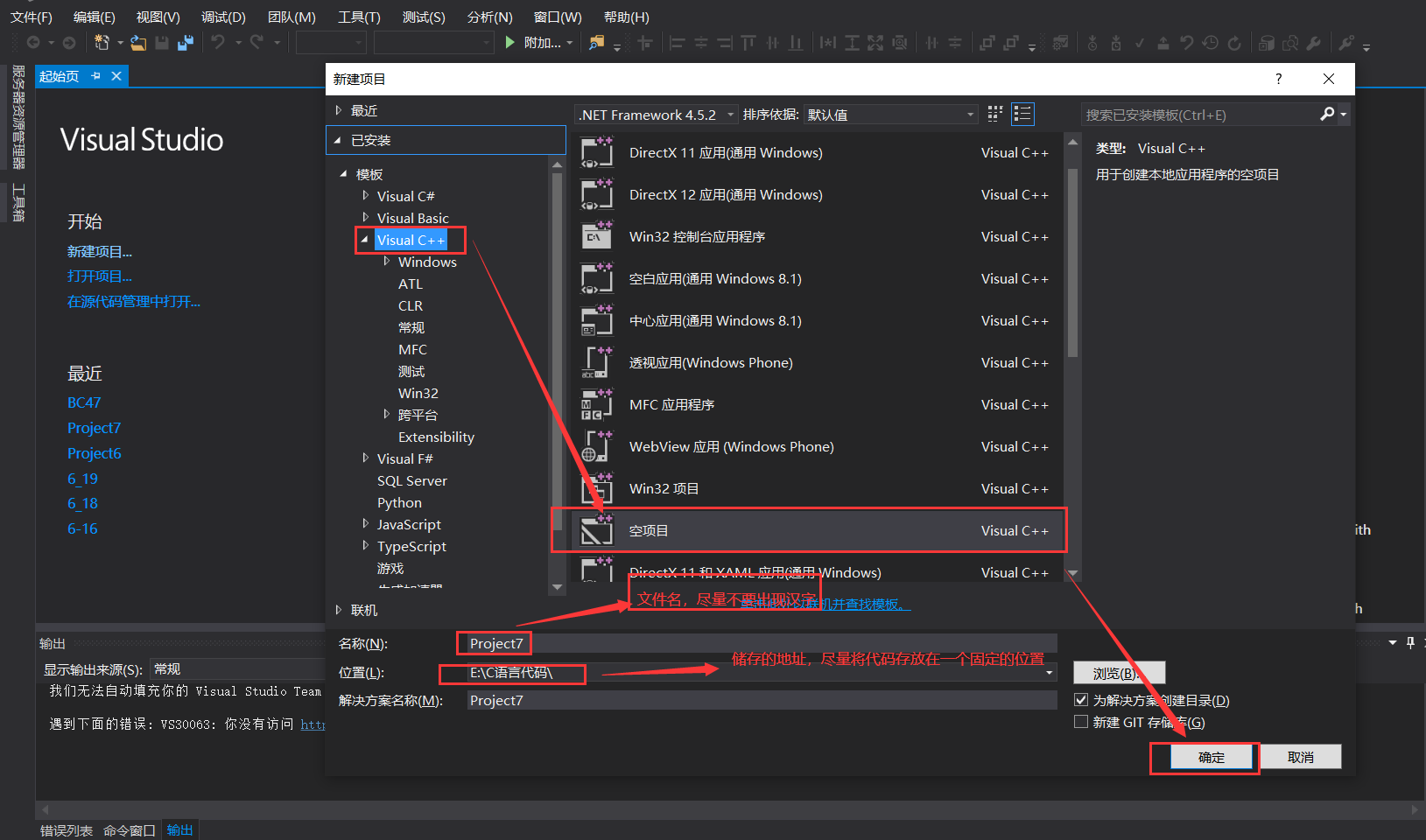
Task: Click the Find in Files toolbar icon
Action: click(x=597, y=42)
